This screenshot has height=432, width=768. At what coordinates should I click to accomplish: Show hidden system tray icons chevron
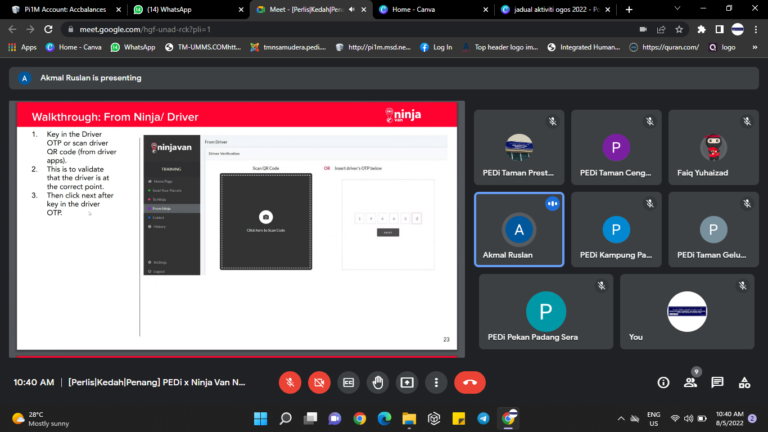pos(621,418)
